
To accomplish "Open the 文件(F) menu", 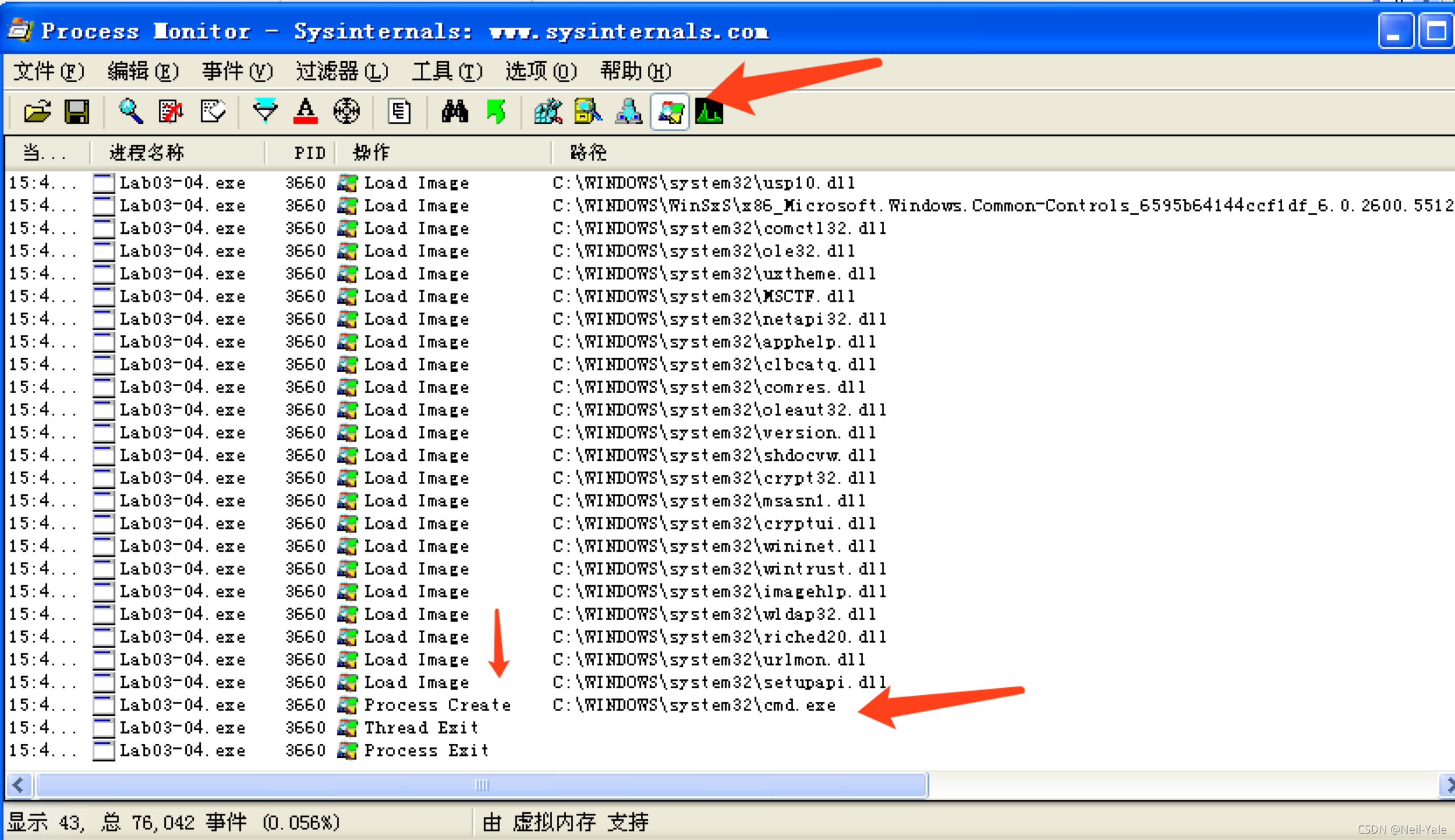I will [x=49, y=72].
